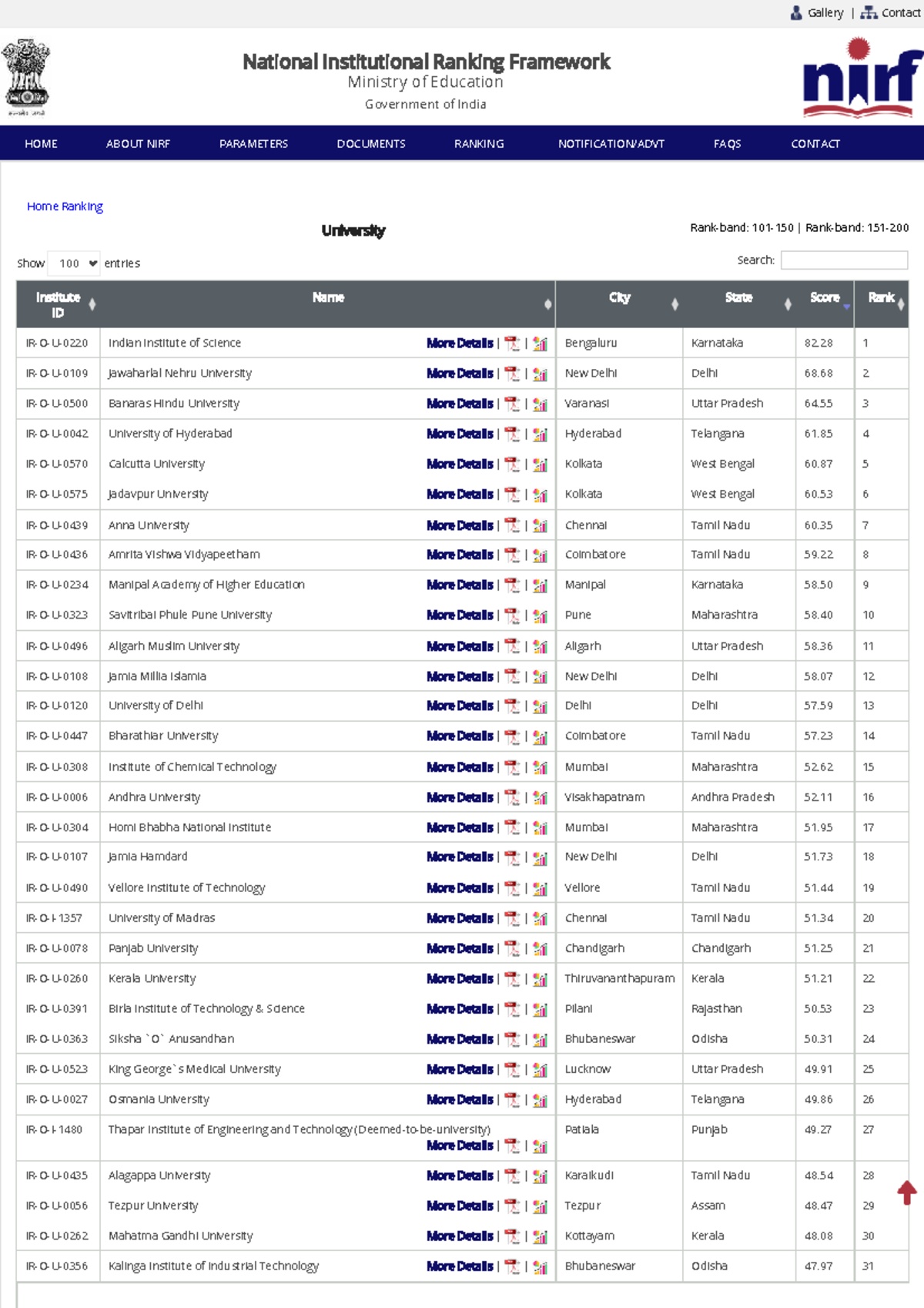924x1308 pixels.
Task: Open PDF icon for Jamia Hamdard
Action: pos(512,857)
